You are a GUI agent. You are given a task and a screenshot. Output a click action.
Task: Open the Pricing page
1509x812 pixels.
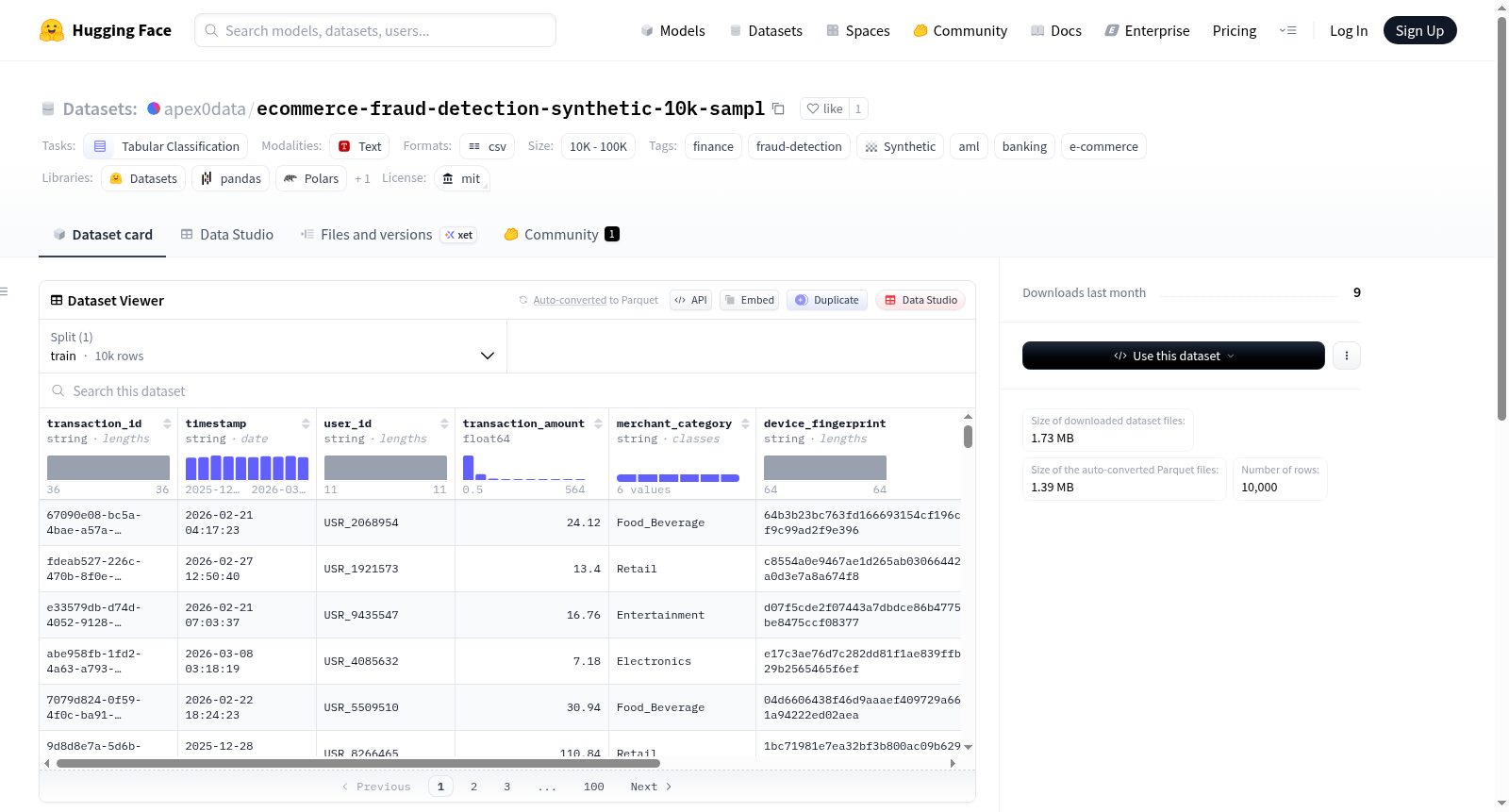click(1235, 30)
